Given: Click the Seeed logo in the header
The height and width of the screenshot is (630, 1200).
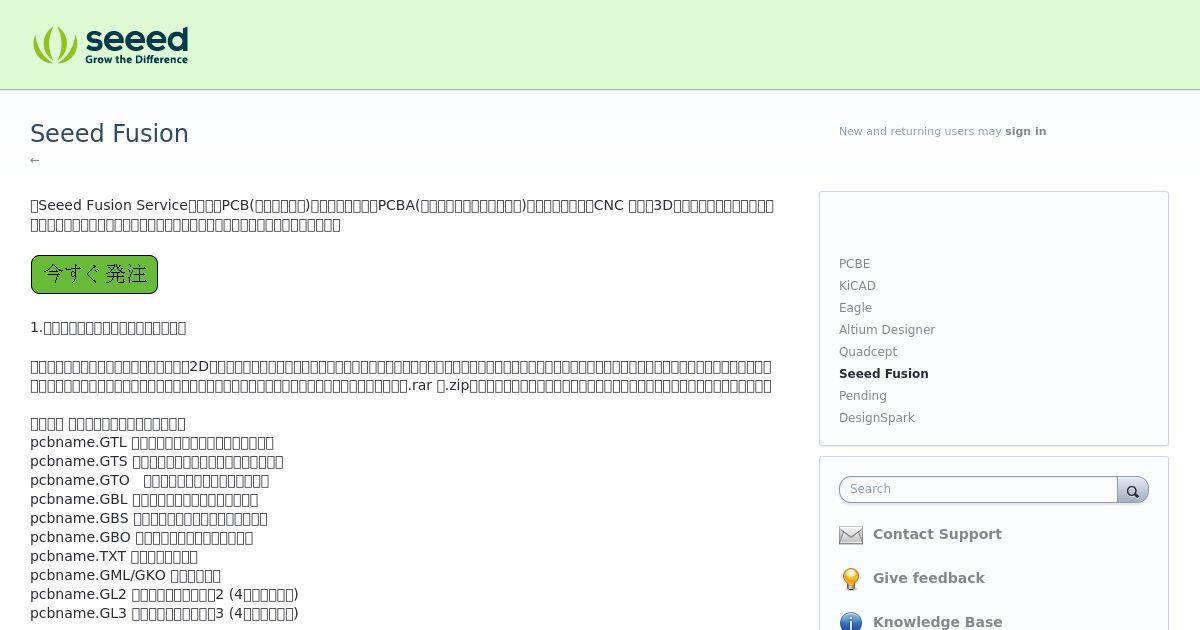Looking at the screenshot, I should tap(110, 45).
